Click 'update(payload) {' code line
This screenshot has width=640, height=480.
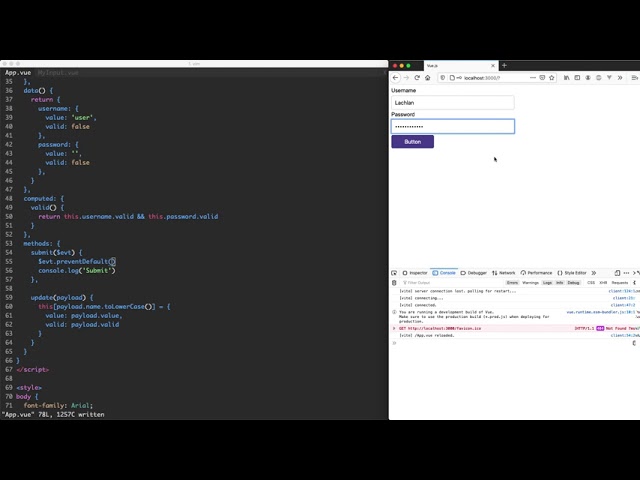62,298
